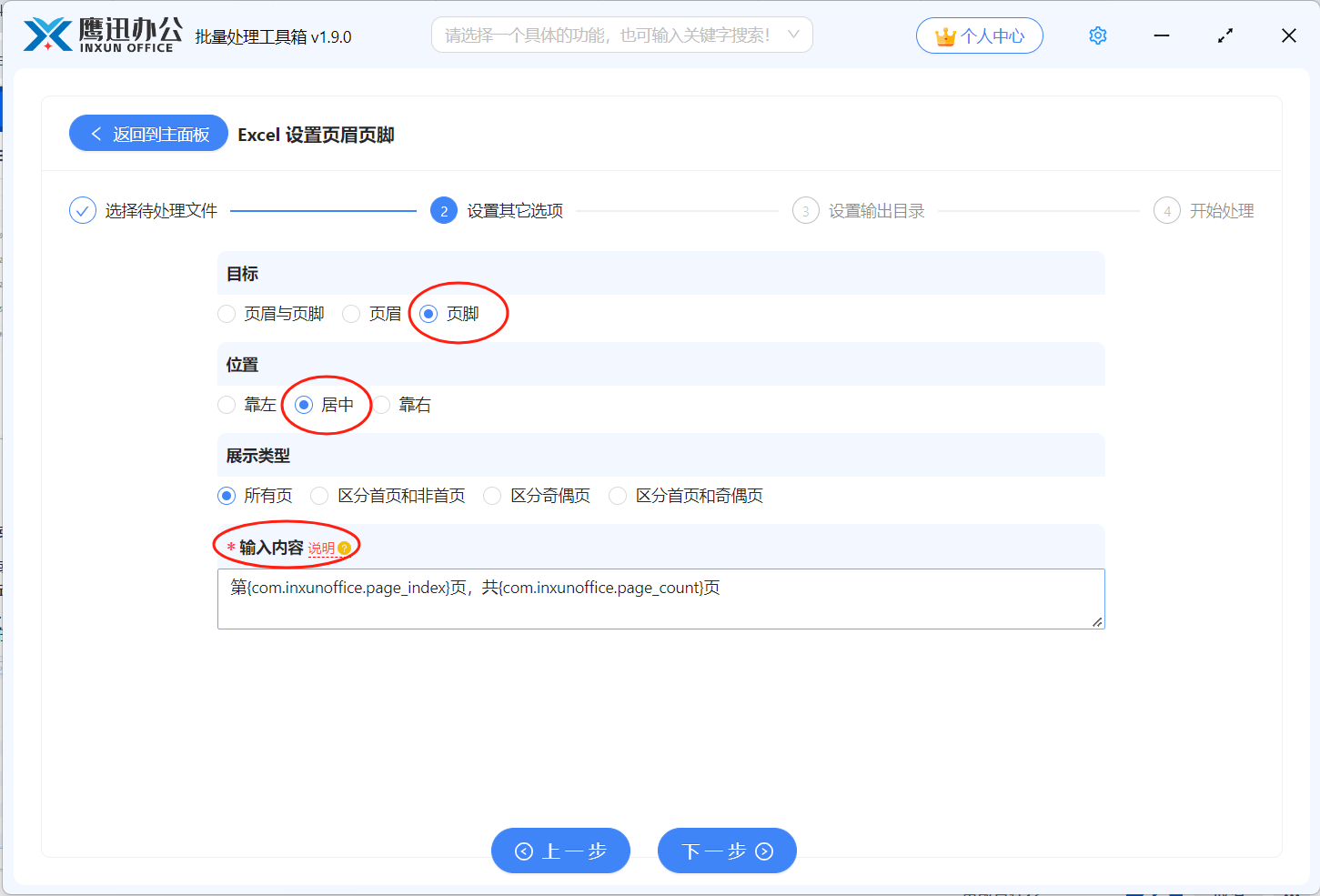Click the crown icon inside 个人中心 button
This screenshot has height=896, width=1320.
(946, 35)
